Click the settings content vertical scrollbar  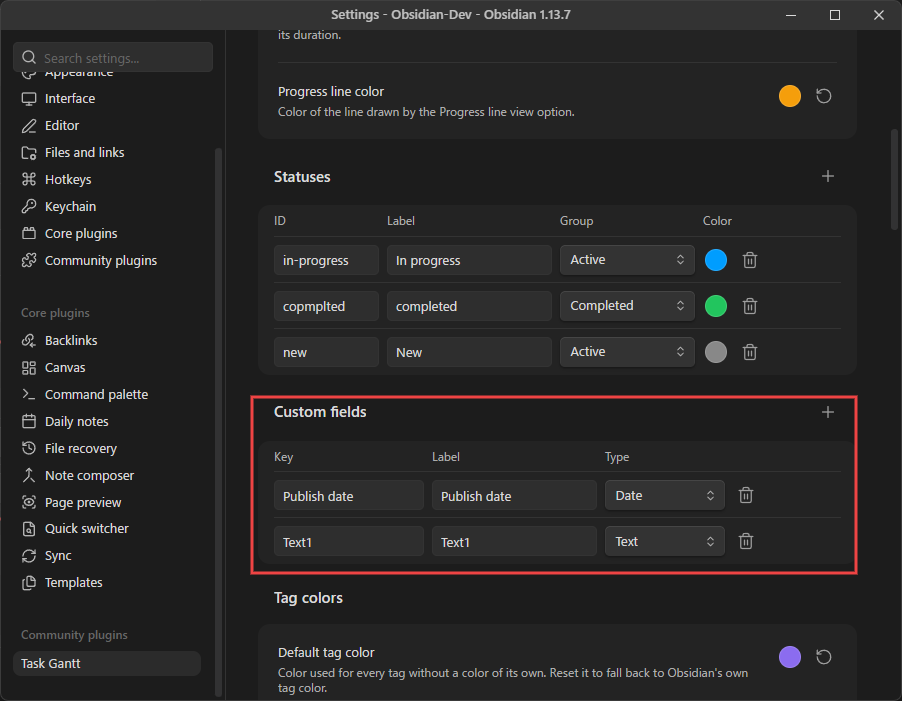coord(894,179)
